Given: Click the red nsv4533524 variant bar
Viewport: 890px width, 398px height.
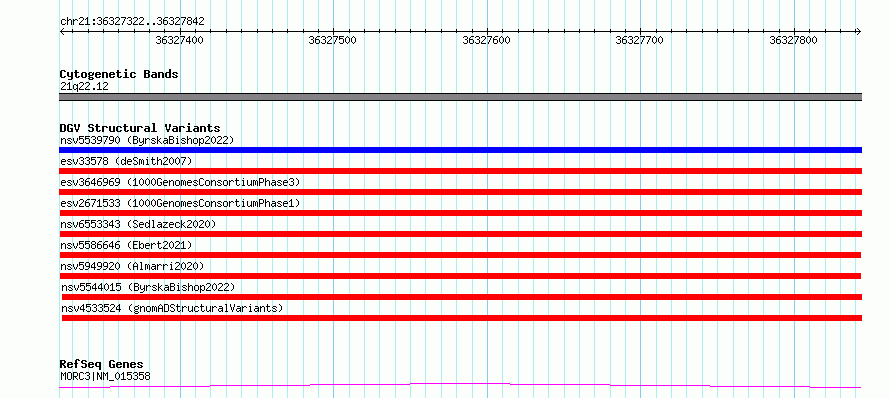Looking at the screenshot, I should pos(461,318).
